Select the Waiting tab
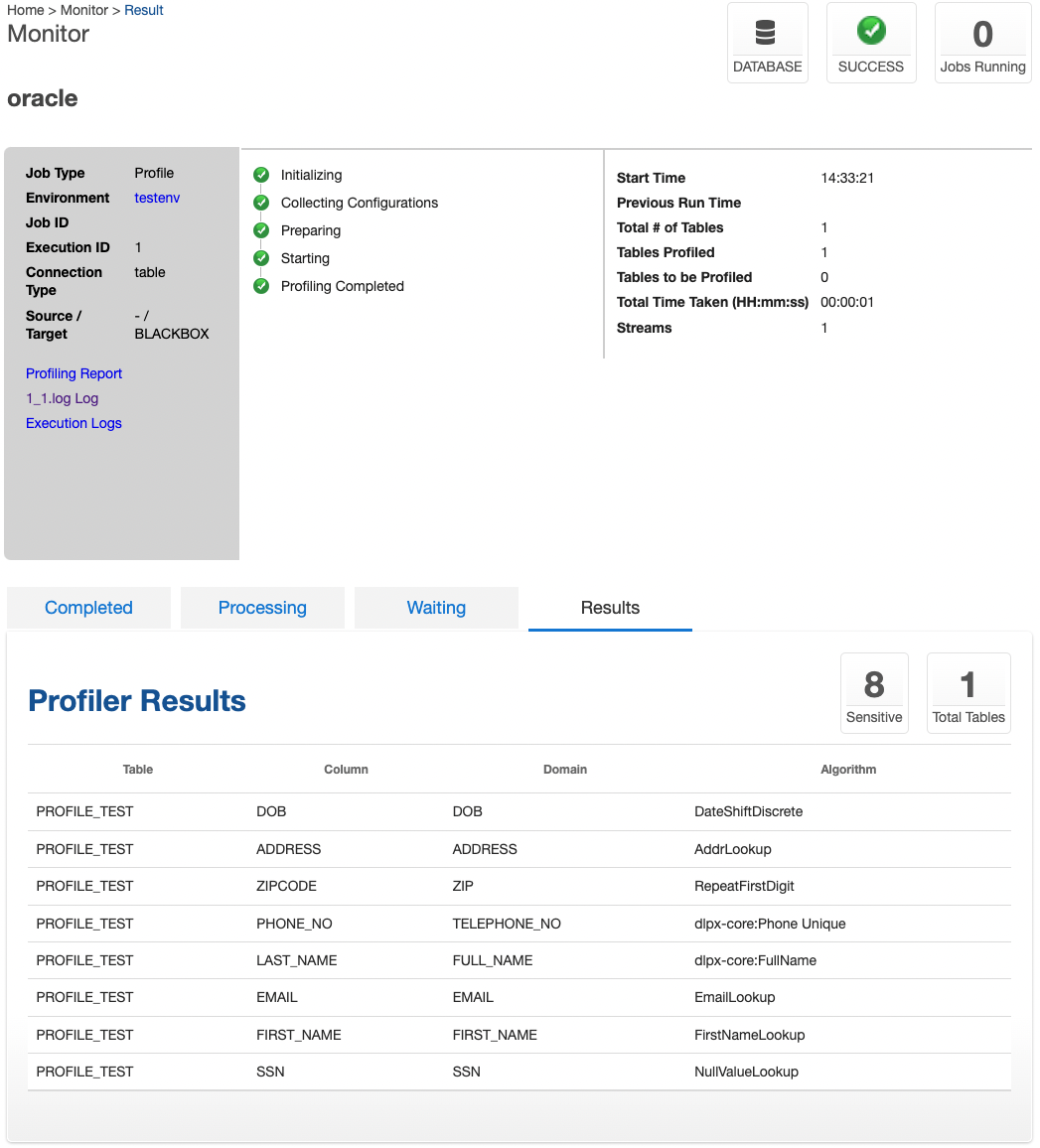The height and width of the screenshot is (1148, 1040). coord(436,607)
